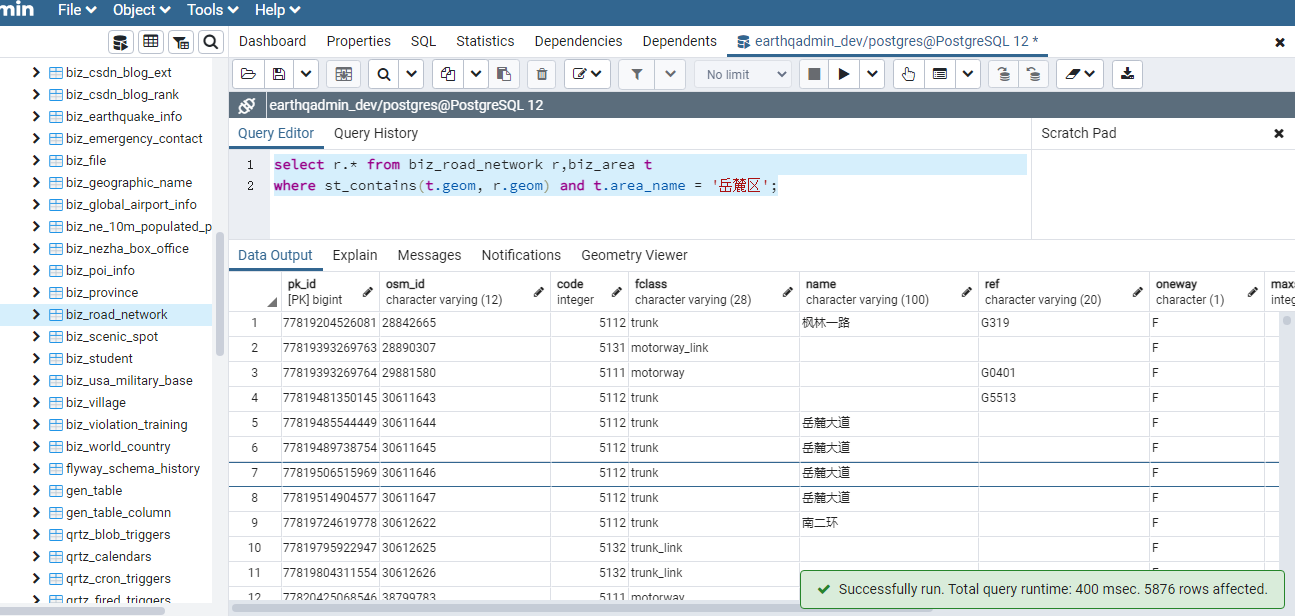The image size is (1295, 616).
Task: Open the Tools menu
Action: coord(212,10)
